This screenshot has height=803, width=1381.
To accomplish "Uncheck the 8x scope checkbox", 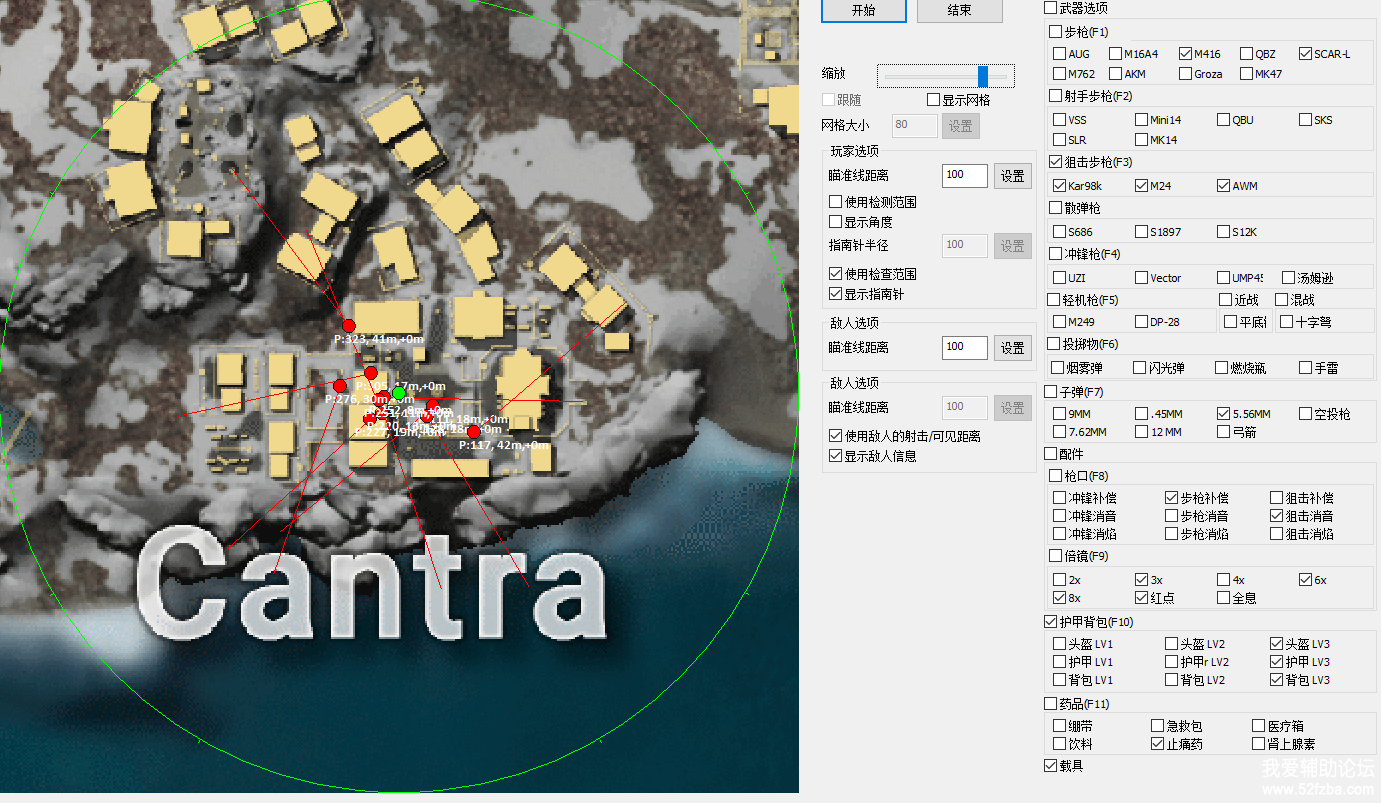I will pos(1059,598).
